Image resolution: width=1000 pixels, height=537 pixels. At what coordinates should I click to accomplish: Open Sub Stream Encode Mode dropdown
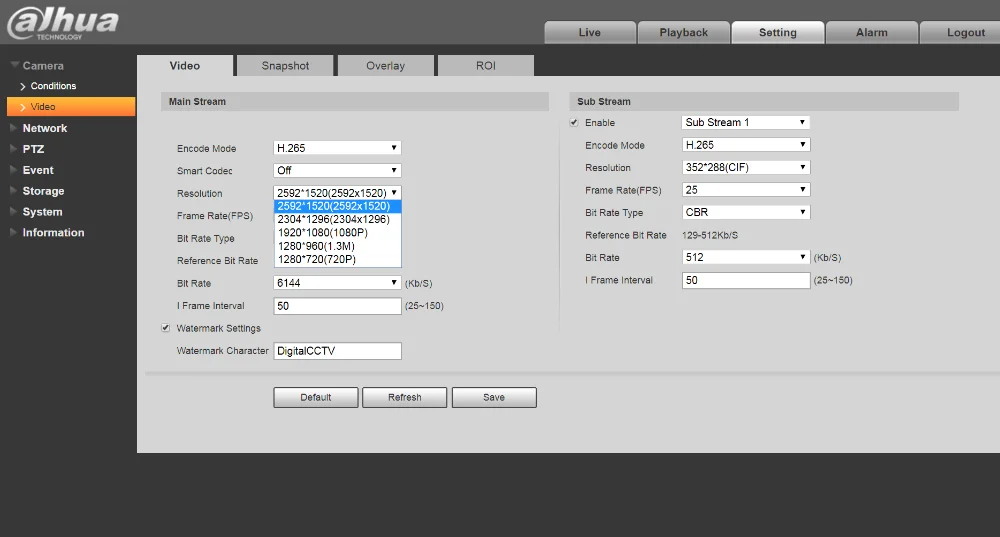coord(746,145)
